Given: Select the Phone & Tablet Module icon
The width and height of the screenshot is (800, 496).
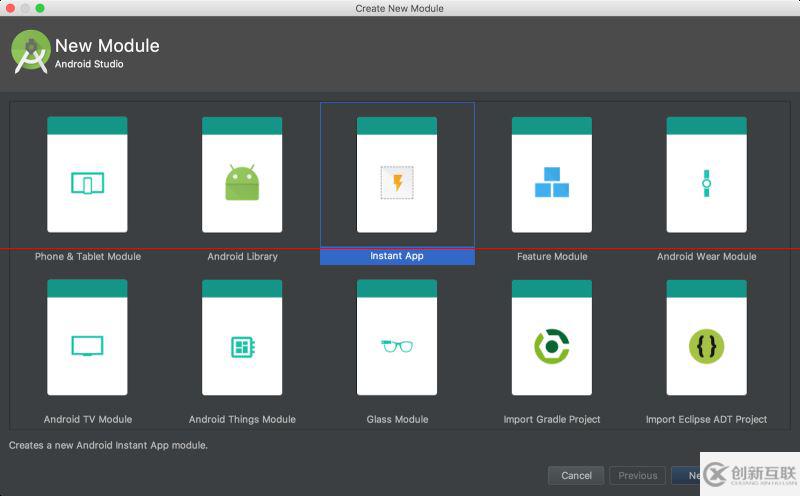Looking at the screenshot, I should pos(87,183).
